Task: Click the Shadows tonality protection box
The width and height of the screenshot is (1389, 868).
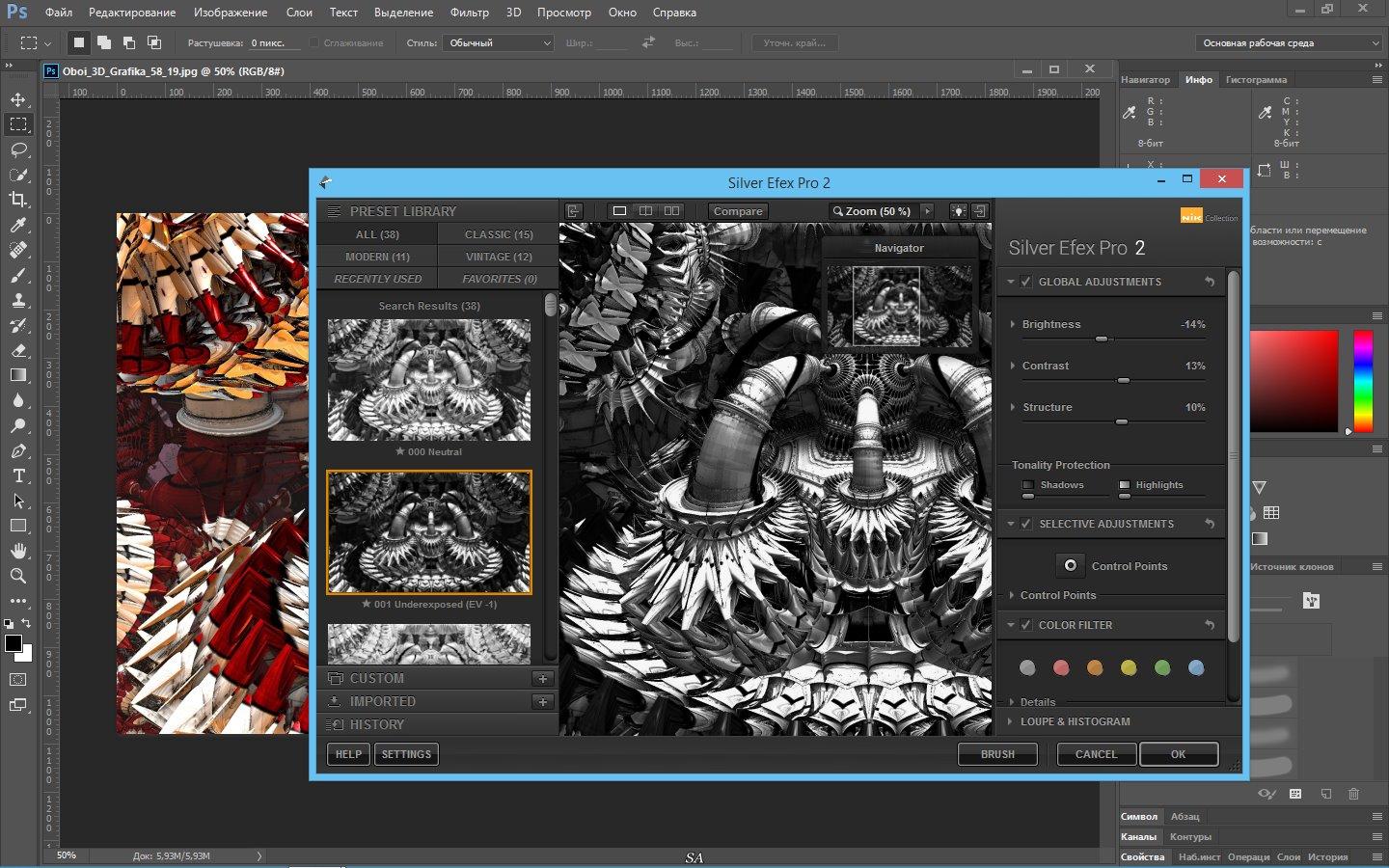Action: (1028, 485)
